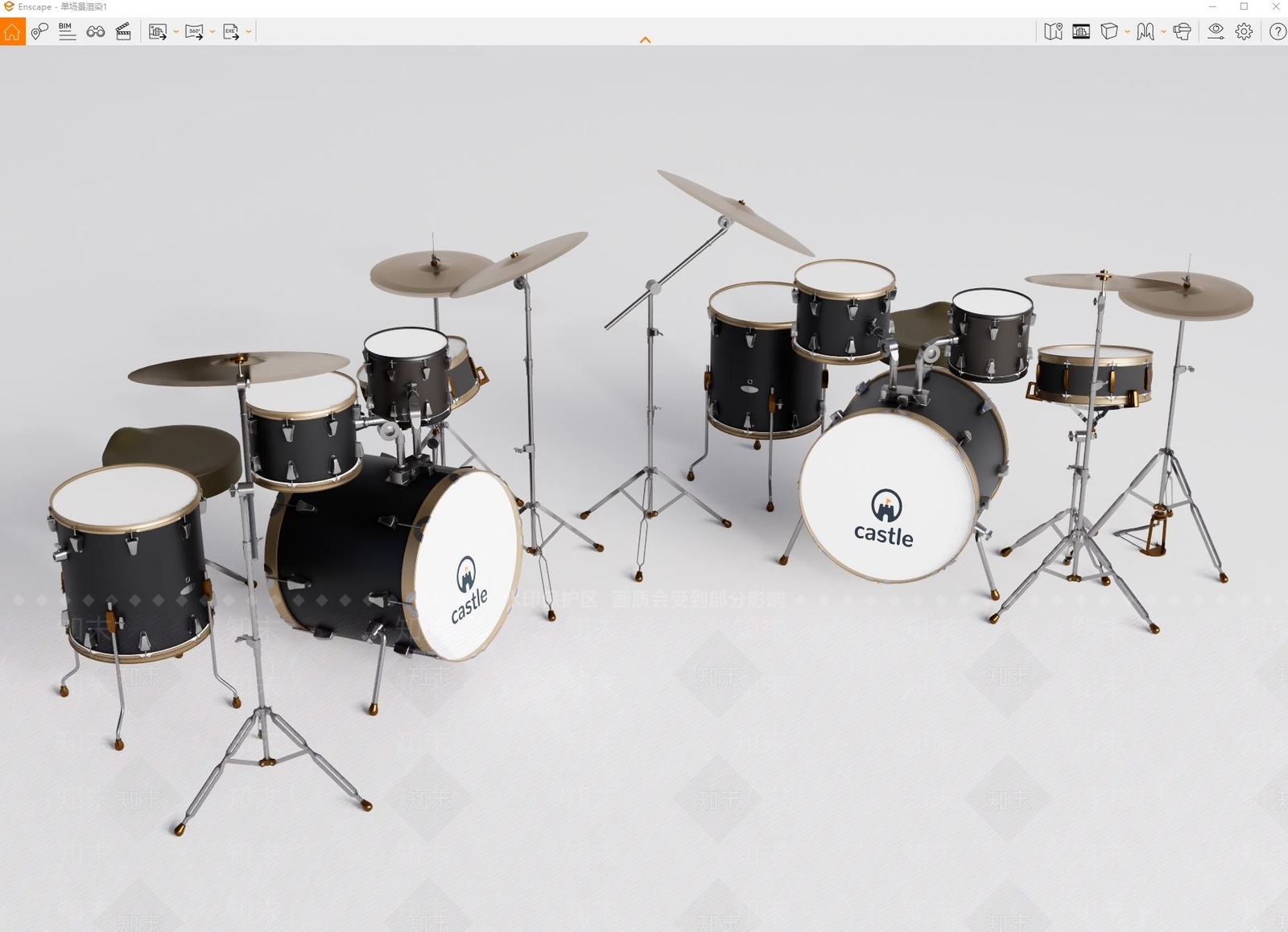Click the Screenshot export icon
The height and width of the screenshot is (932, 1288).
(x=157, y=32)
